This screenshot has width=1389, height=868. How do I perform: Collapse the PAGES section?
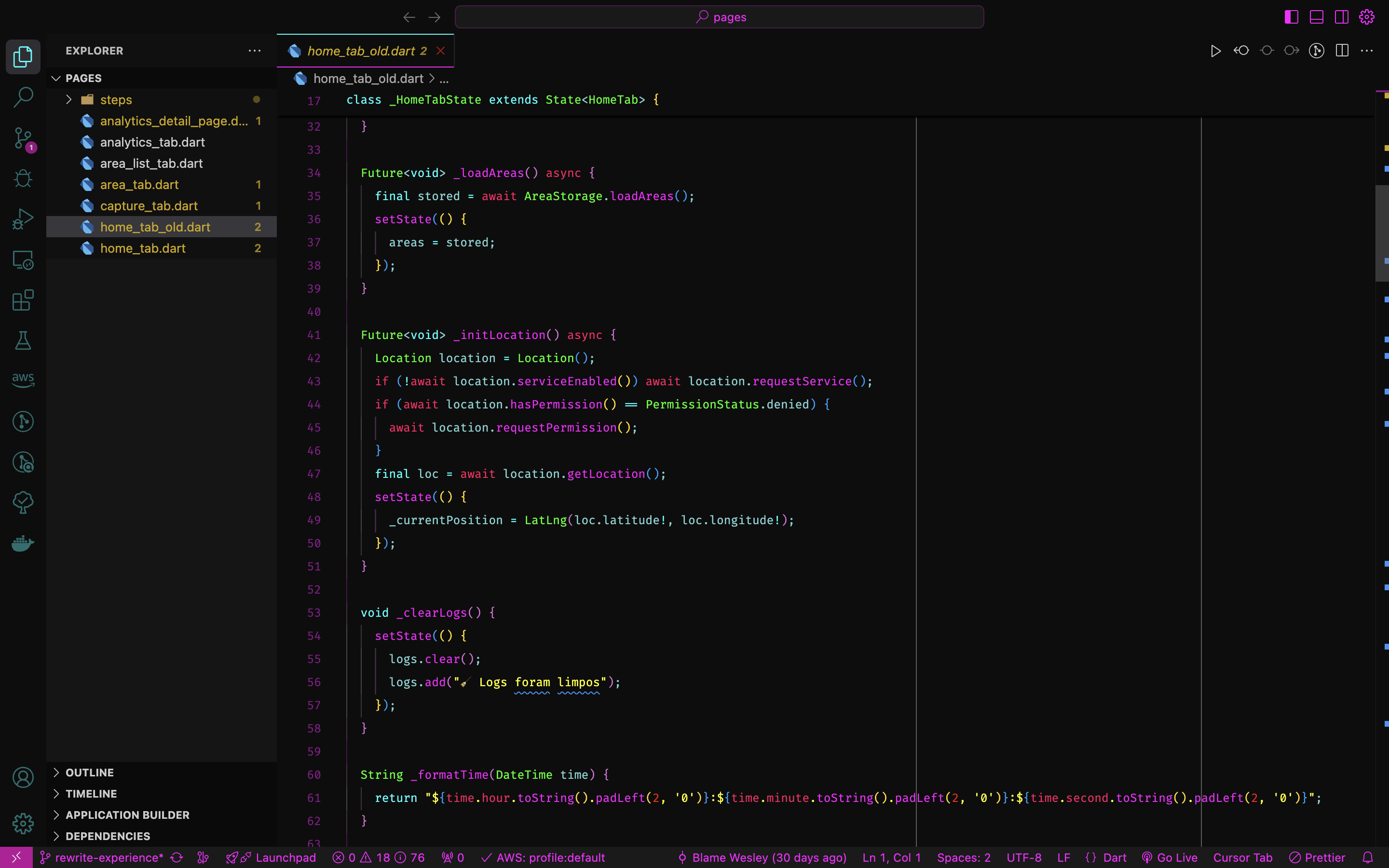tap(83, 78)
